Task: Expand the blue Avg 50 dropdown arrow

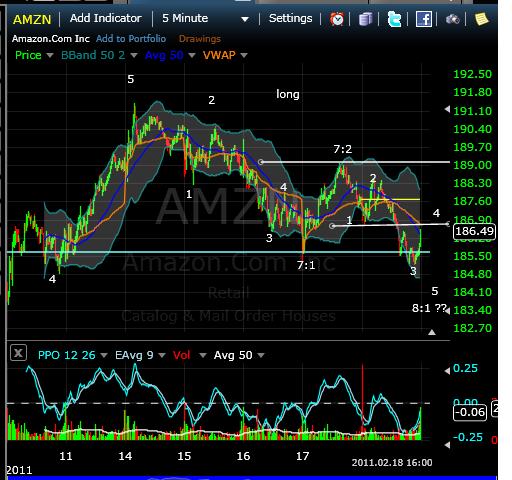Action: click(x=192, y=55)
